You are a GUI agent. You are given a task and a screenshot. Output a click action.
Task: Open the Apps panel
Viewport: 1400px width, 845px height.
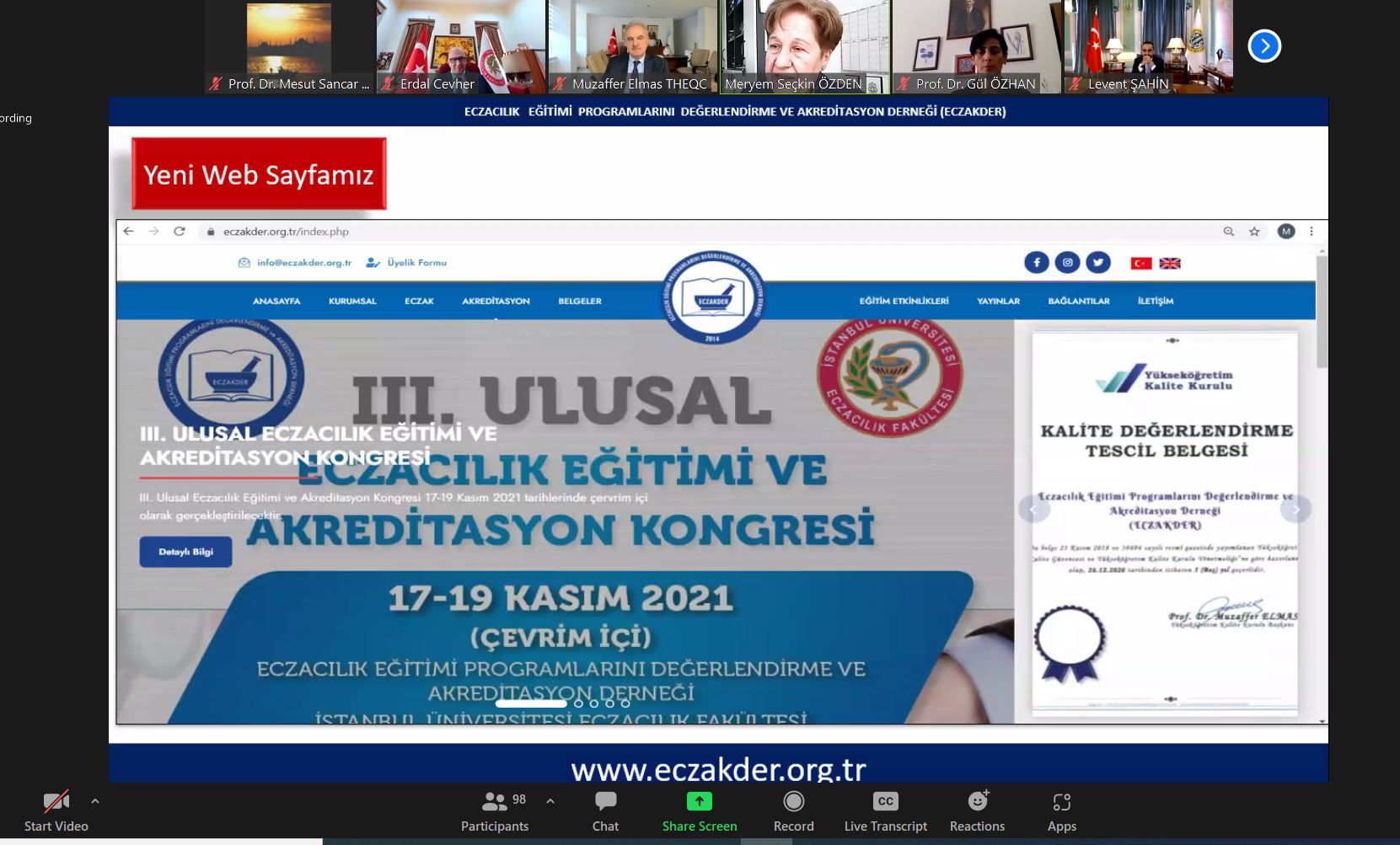click(1061, 810)
